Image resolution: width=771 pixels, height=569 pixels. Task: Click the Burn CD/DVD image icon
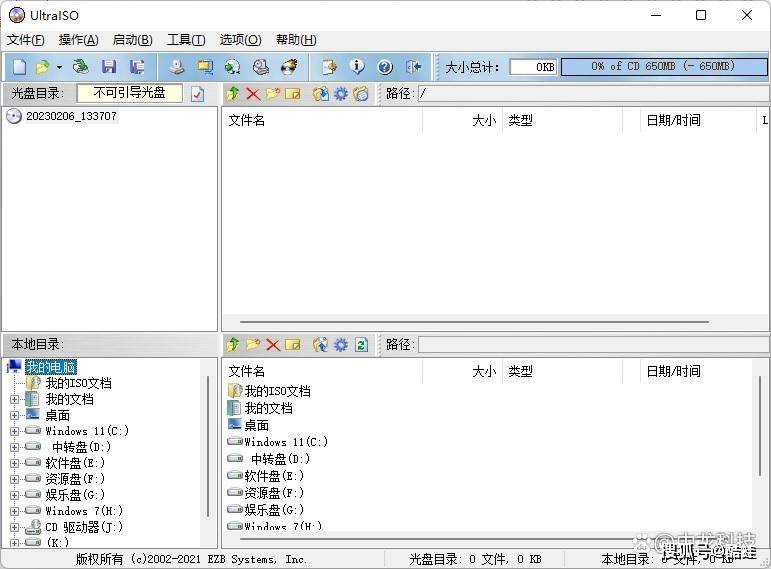click(x=289, y=67)
